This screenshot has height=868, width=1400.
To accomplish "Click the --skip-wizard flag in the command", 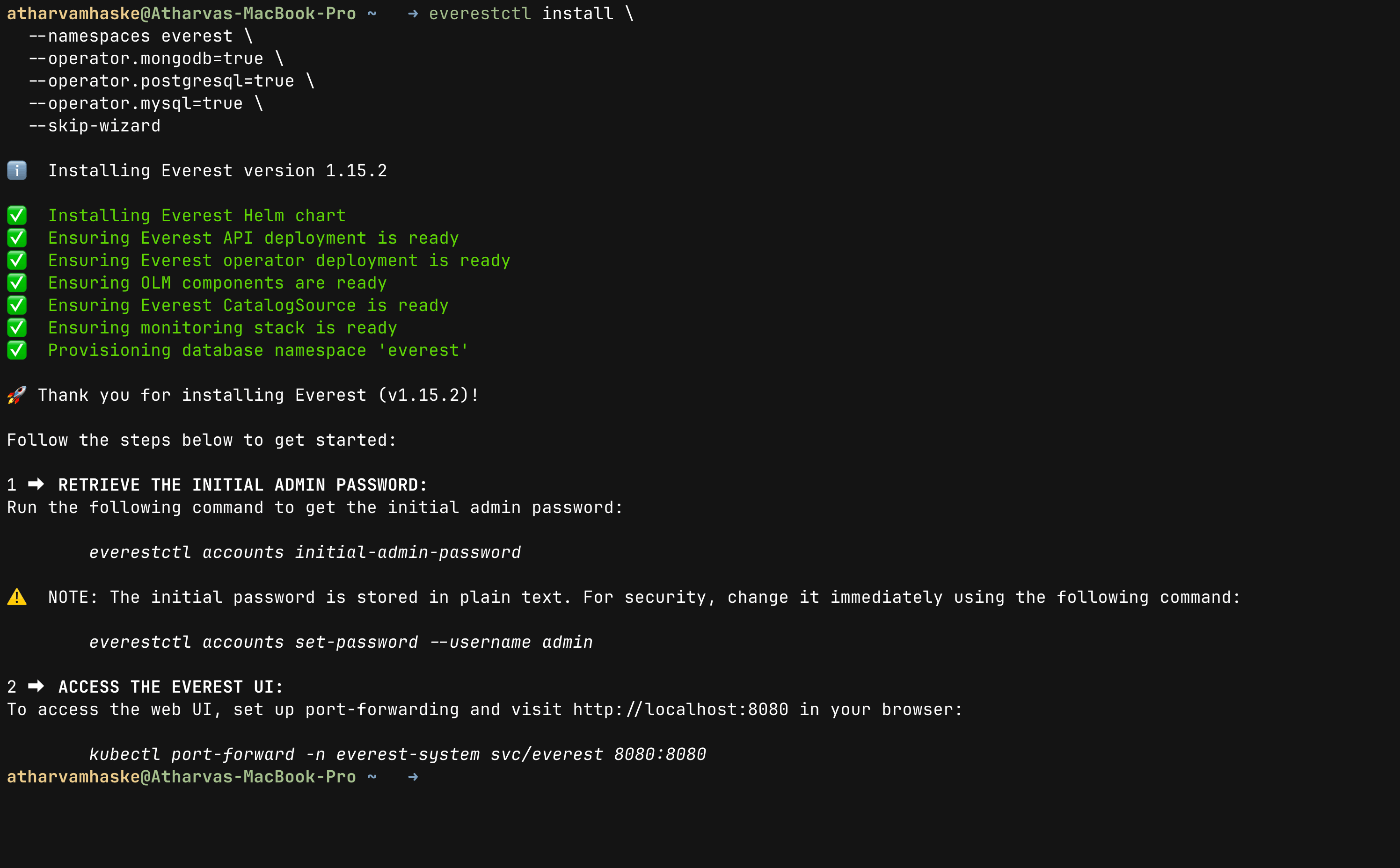I will (x=95, y=126).
